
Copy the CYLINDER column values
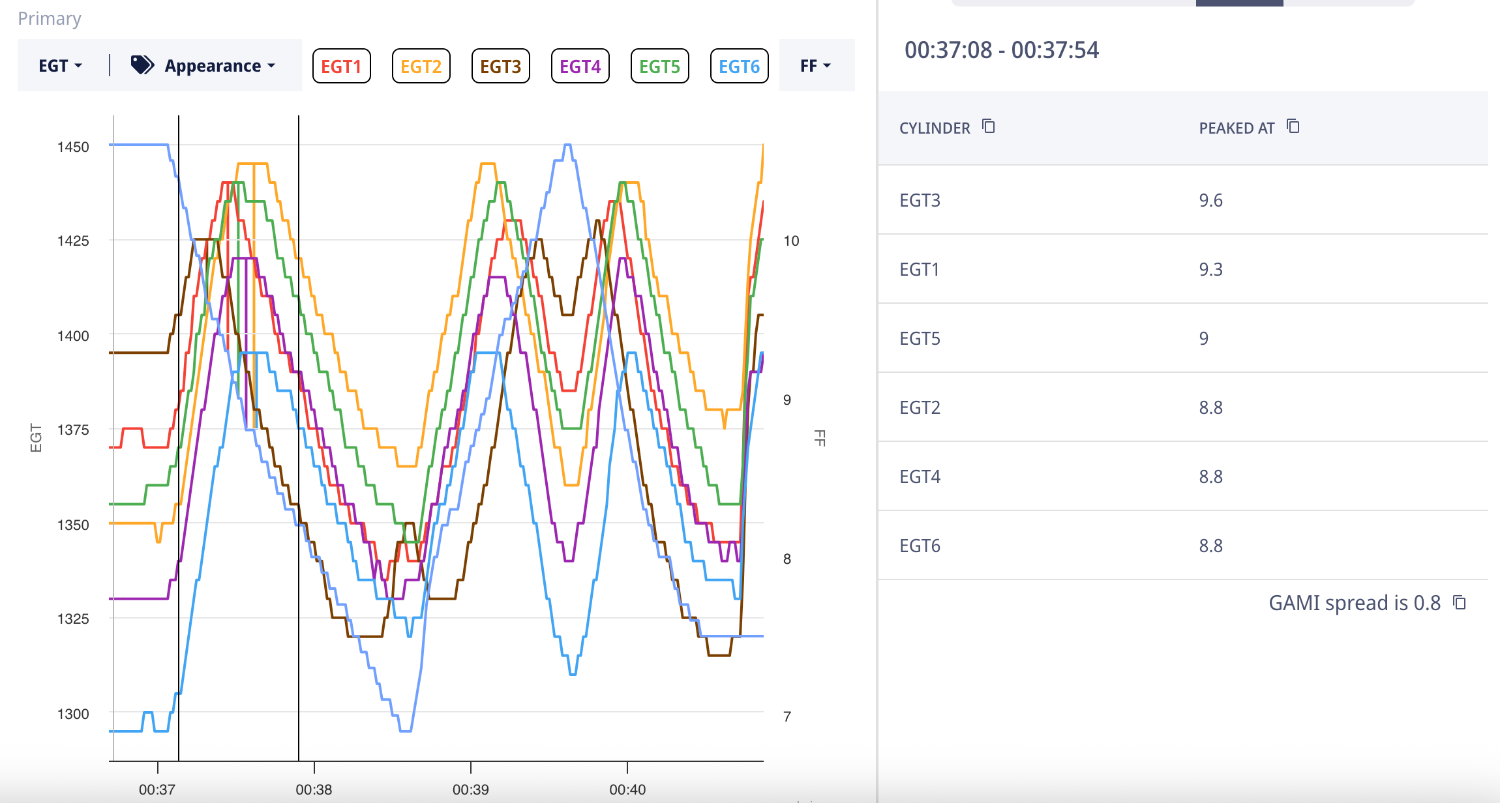point(988,126)
